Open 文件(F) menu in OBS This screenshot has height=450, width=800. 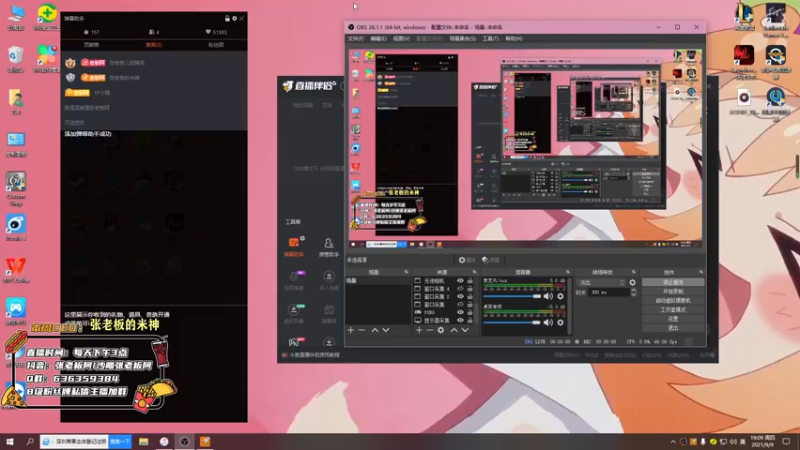click(x=356, y=39)
